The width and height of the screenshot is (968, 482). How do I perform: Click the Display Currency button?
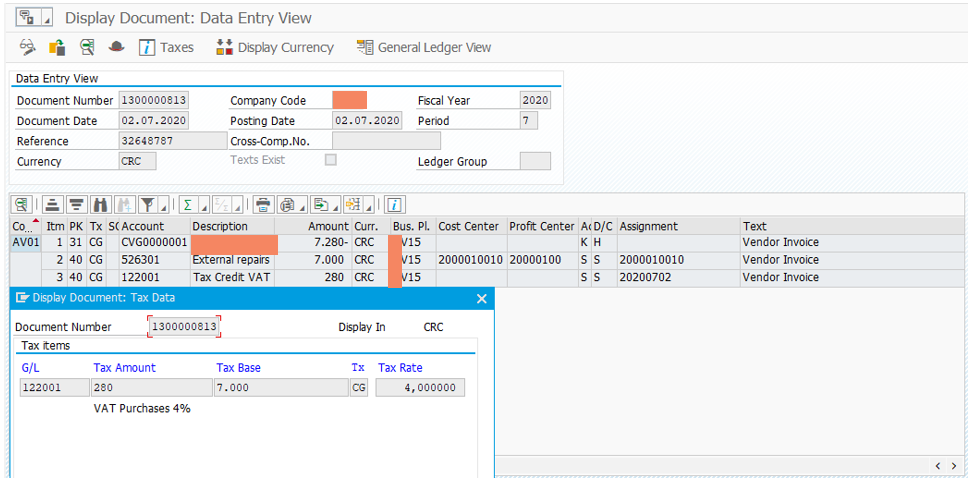(275, 47)
